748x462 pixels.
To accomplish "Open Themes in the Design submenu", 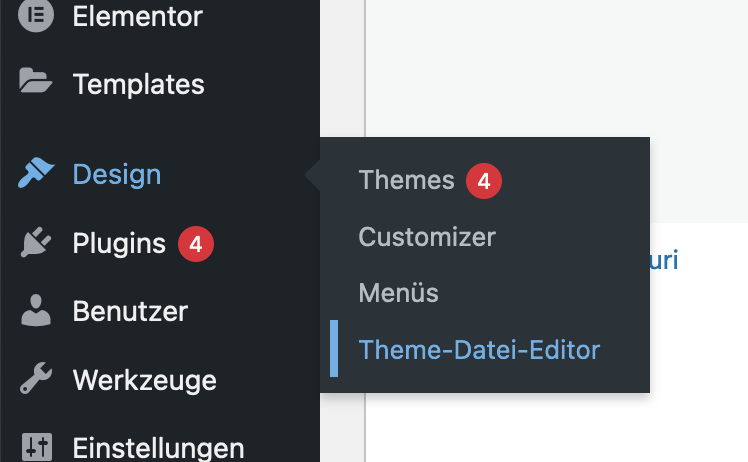I will (x=406, y=180).
